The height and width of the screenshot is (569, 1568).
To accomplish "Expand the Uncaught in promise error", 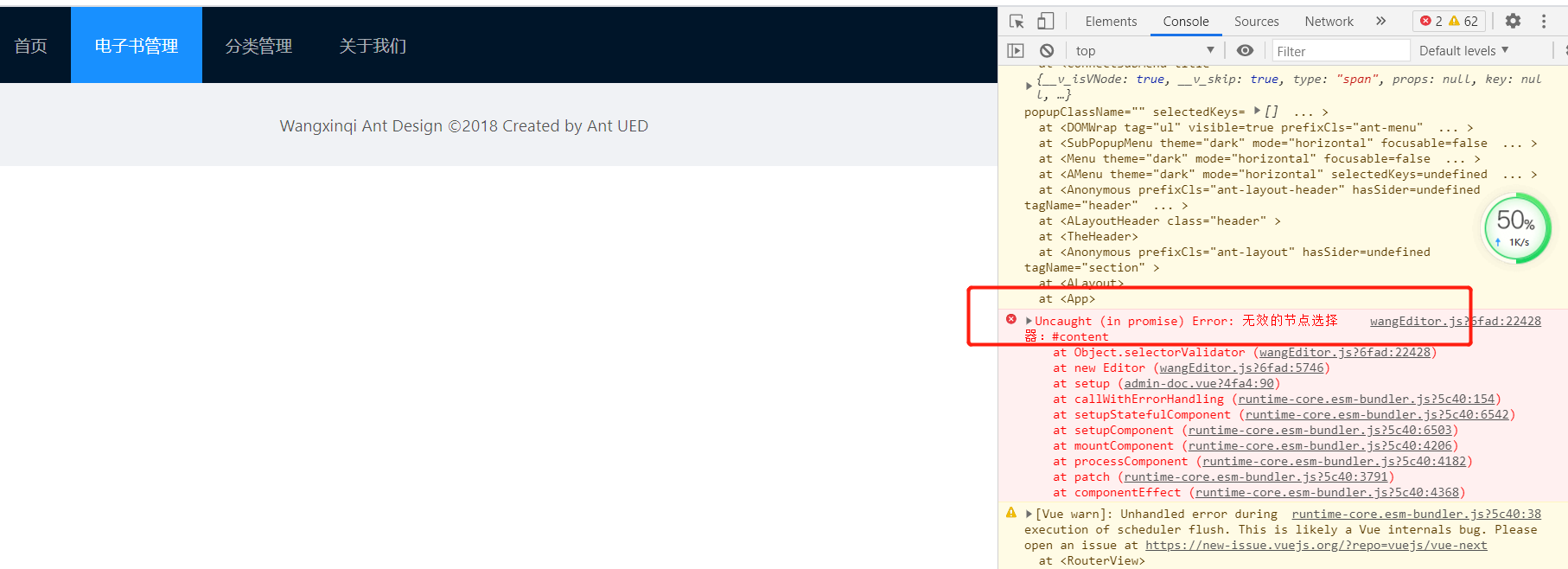I will pyautogui.click(x=1029, y=321).
